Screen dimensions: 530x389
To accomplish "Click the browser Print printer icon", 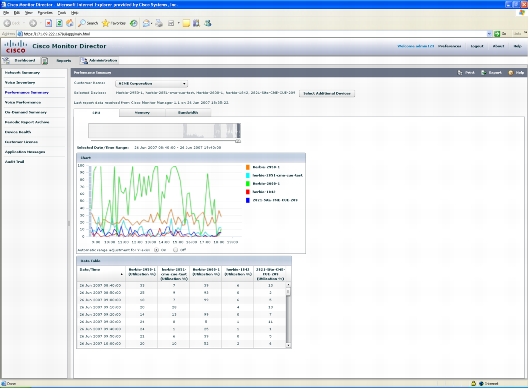I will (159, 23).
